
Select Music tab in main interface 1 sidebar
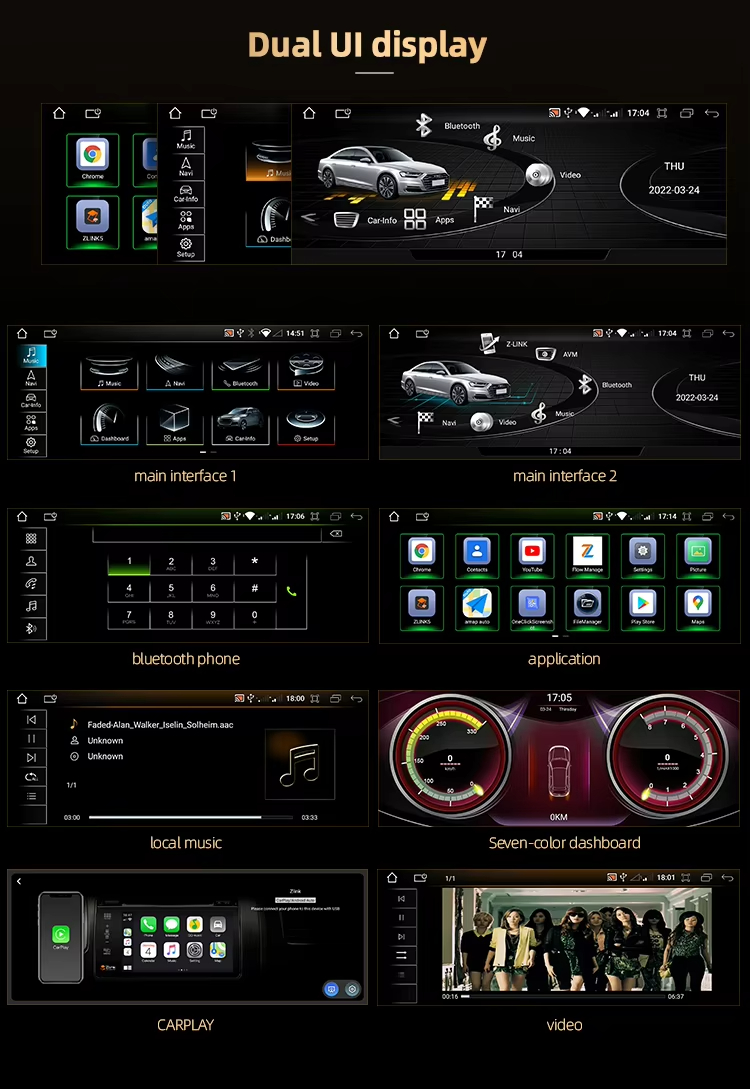[x=31, y=355]
